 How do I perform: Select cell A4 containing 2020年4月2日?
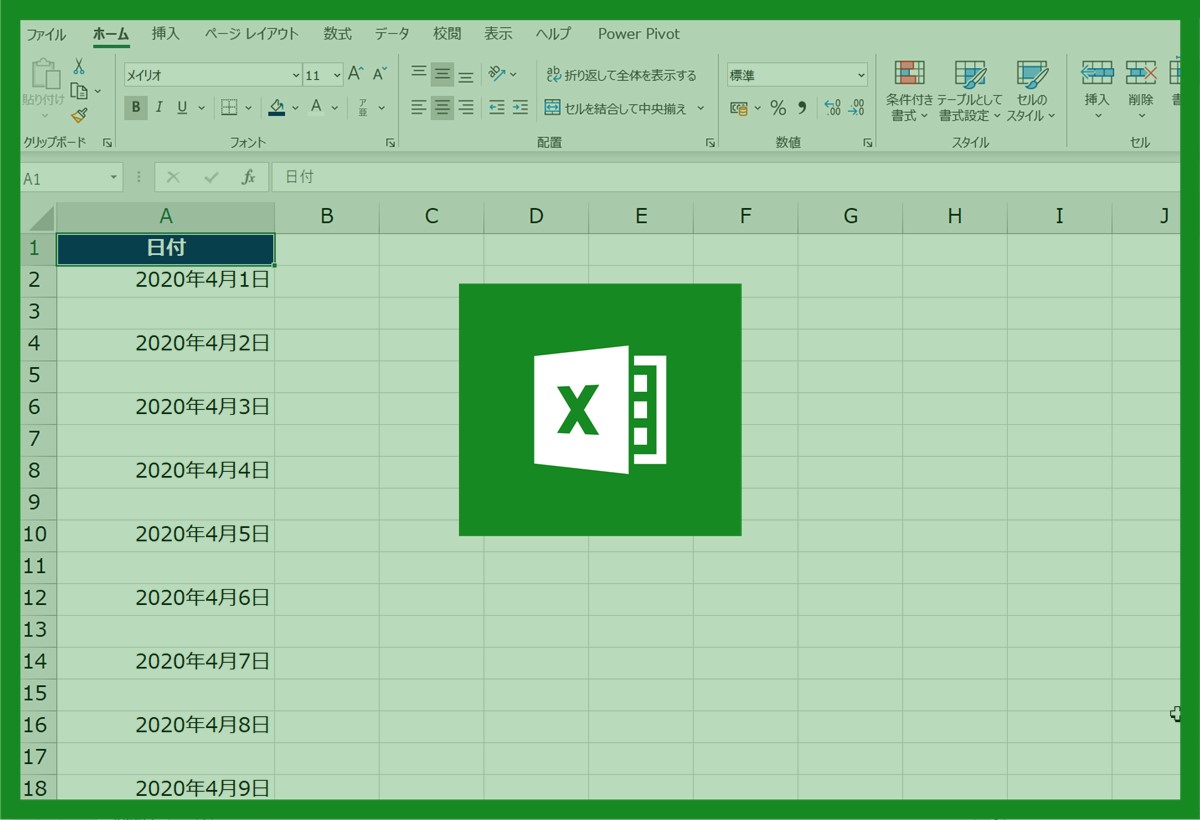coord(166,344)
